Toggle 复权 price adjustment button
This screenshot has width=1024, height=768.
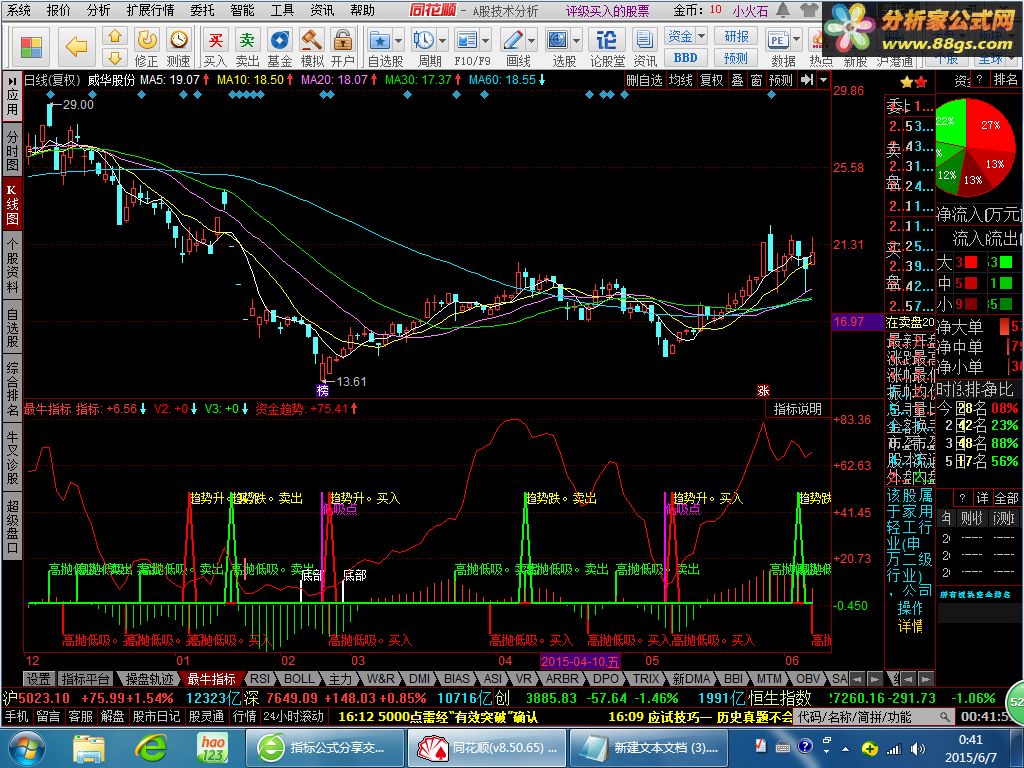click(712, 80)
